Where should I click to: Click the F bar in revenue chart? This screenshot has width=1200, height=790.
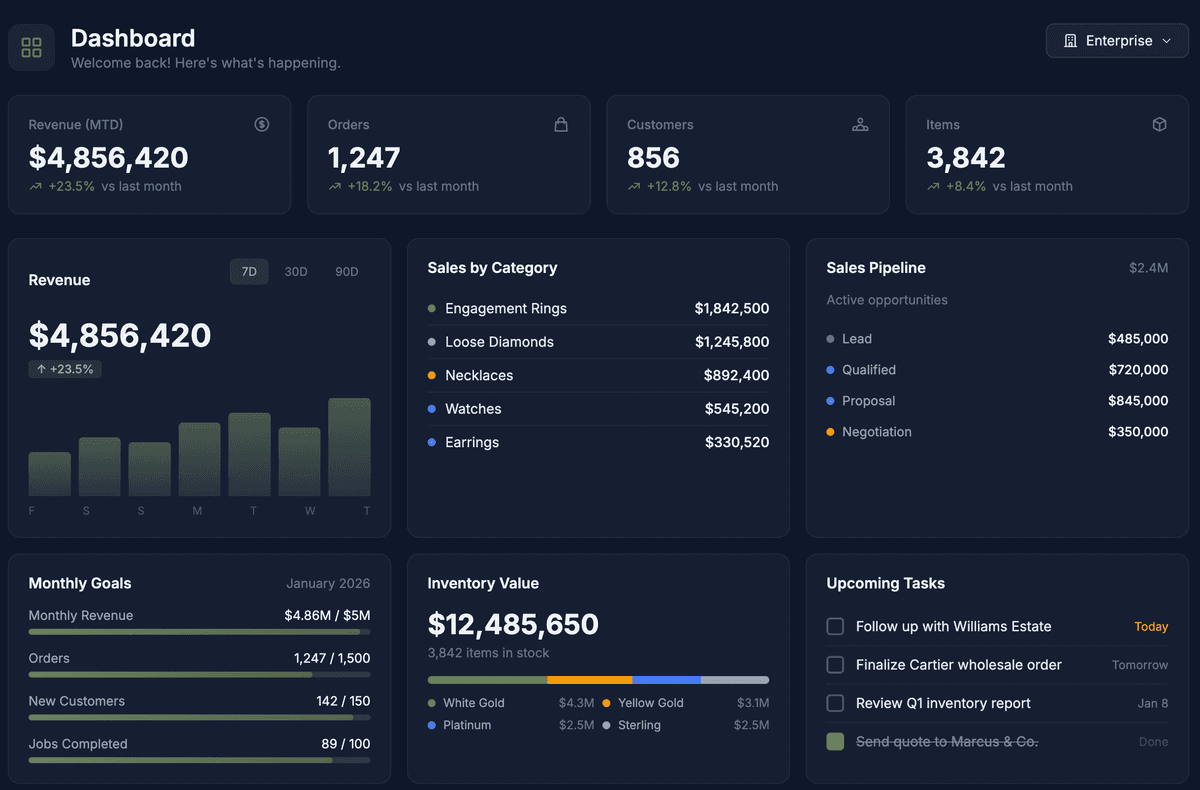pos(50,474)
